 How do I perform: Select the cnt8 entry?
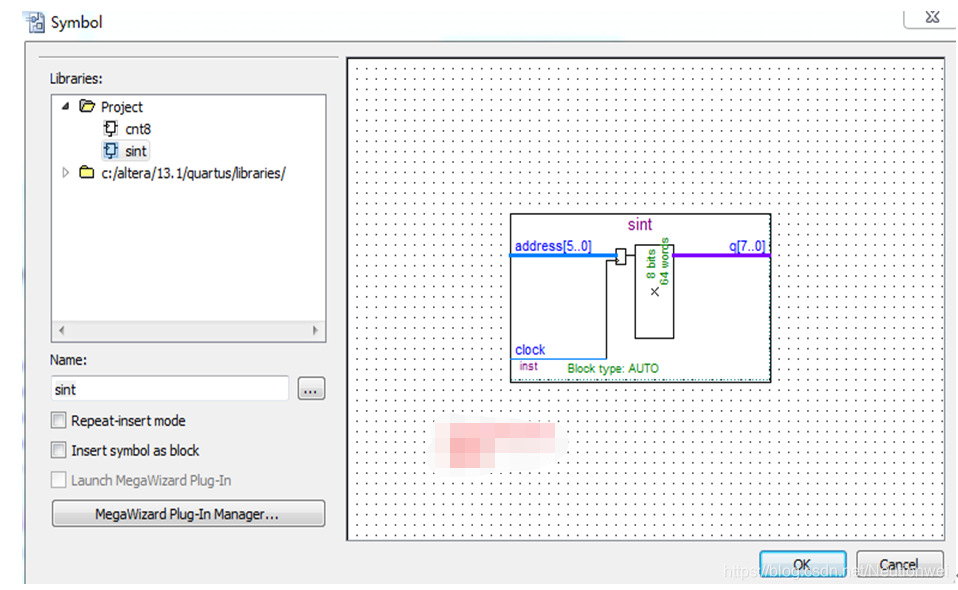[138, 129]
